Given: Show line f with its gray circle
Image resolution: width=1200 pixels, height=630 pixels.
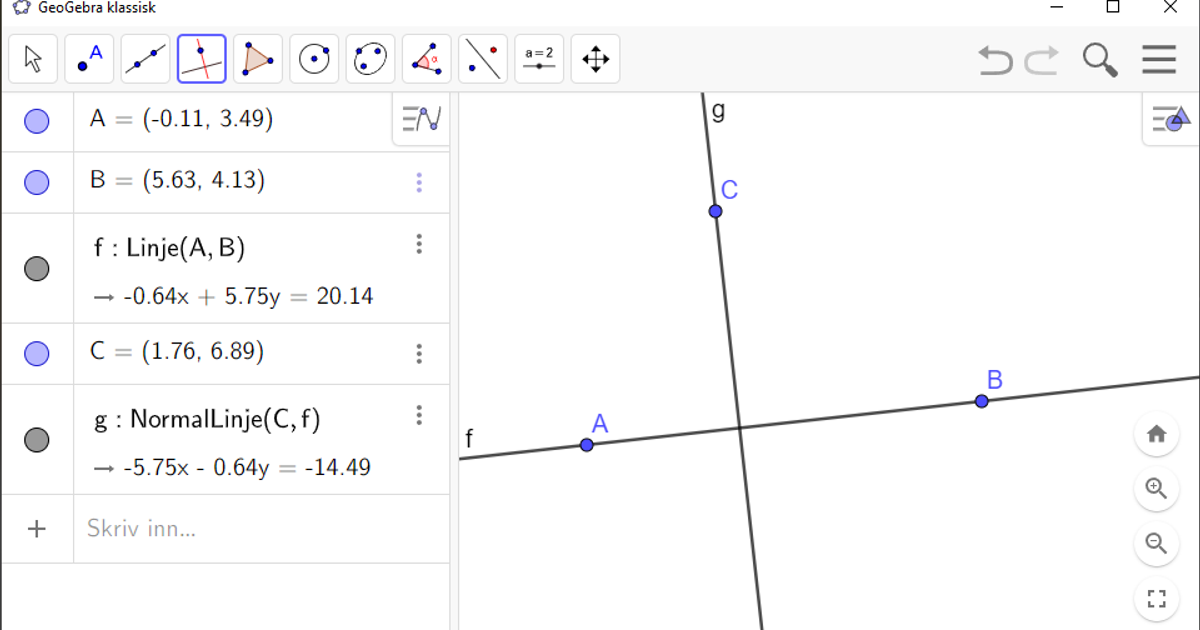Looking at the screenshot, I should pyautogui.click(x=37, y=268).
